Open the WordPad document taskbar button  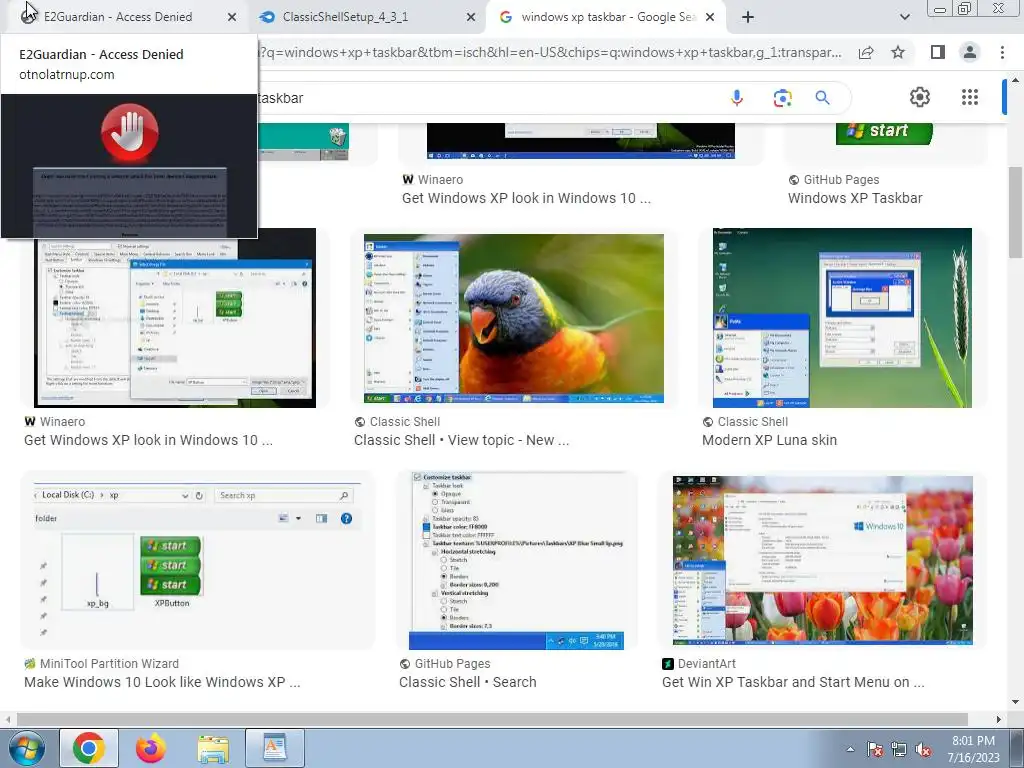click(x=275, y=748)
